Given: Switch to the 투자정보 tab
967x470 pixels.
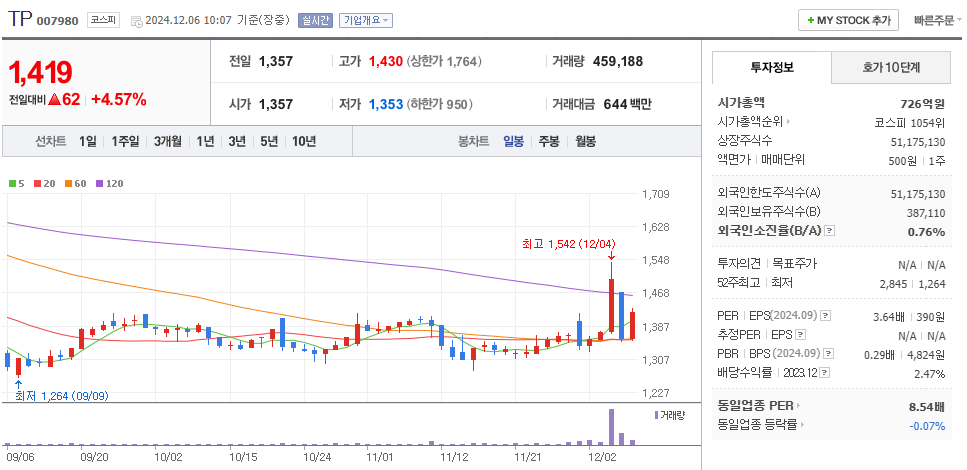Looking at the screenshot, I should click(x=772, y=68).
